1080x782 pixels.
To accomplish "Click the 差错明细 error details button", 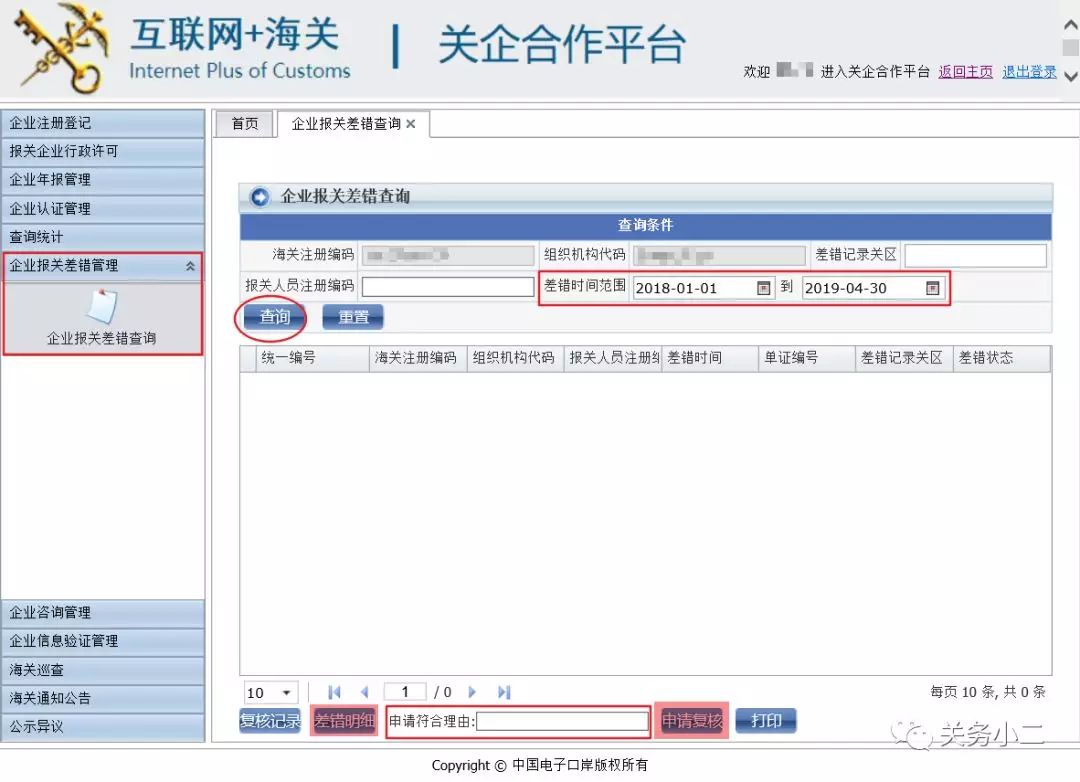I will click(344, 720).
